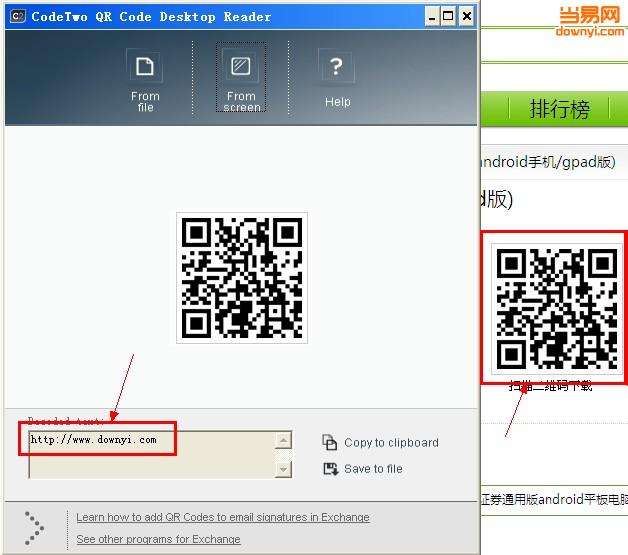This screenshot has width=628, height=555.
Task: Maximize the CodeTwo QR reader window
Action: 448,16
